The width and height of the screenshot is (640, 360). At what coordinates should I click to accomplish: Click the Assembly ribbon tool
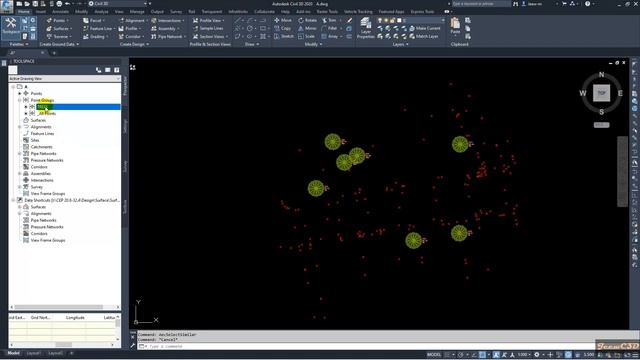coord(165,29)
